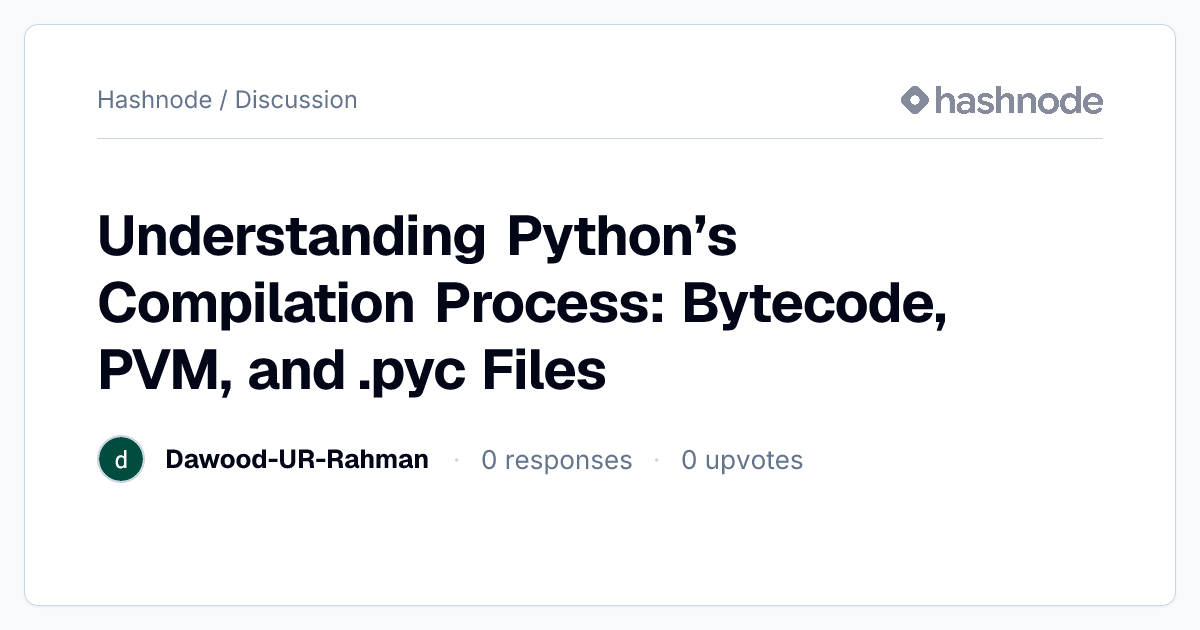Viewport: 1200px width, 630px height.
Task: Select the word PVM in the title
Action: pos(166,372)
